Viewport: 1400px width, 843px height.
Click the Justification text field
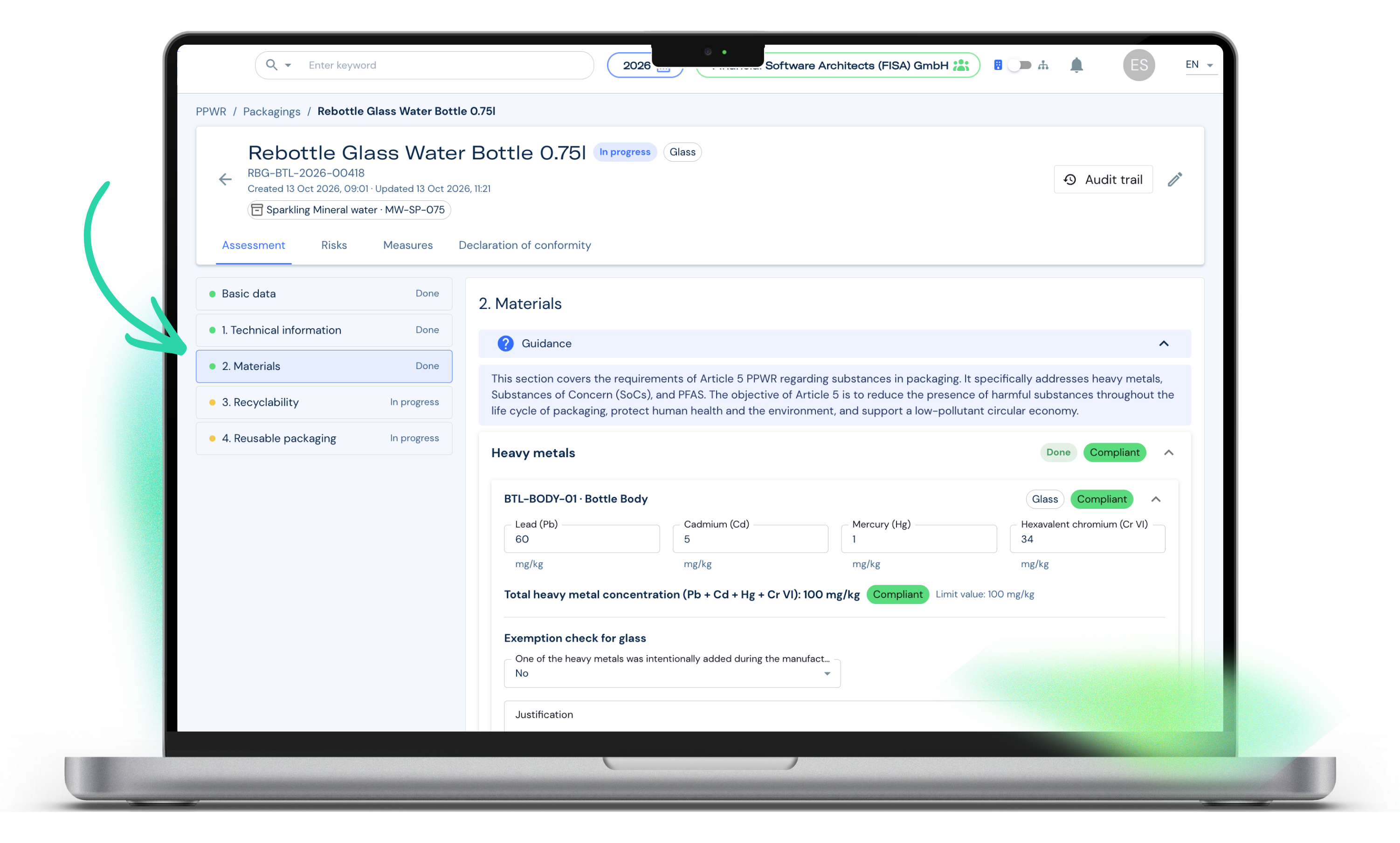pyautogui.click(x=835, y=716)
